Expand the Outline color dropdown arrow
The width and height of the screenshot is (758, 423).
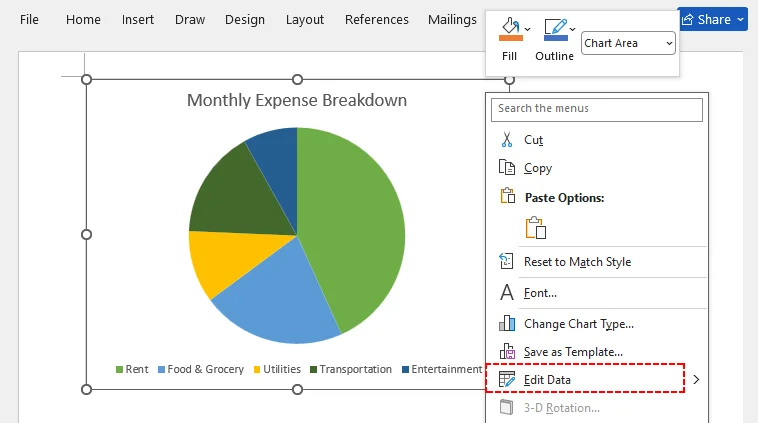coord(572,29)
